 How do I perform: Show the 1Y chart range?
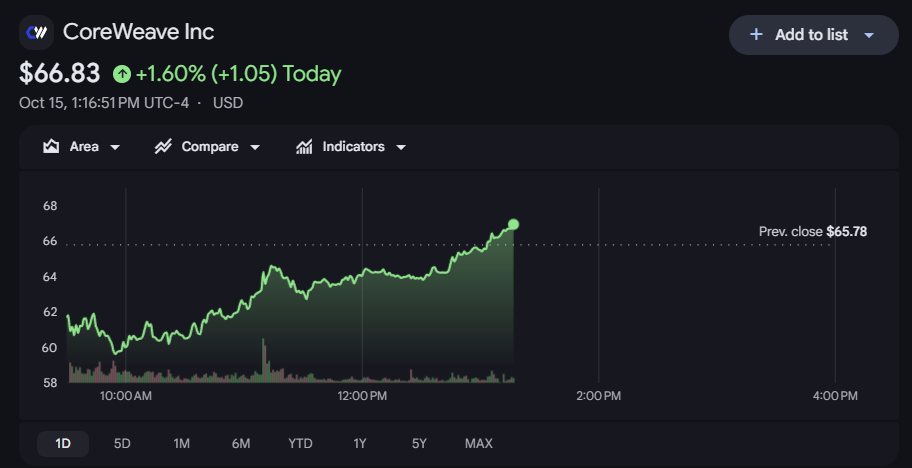coord(359,444)
